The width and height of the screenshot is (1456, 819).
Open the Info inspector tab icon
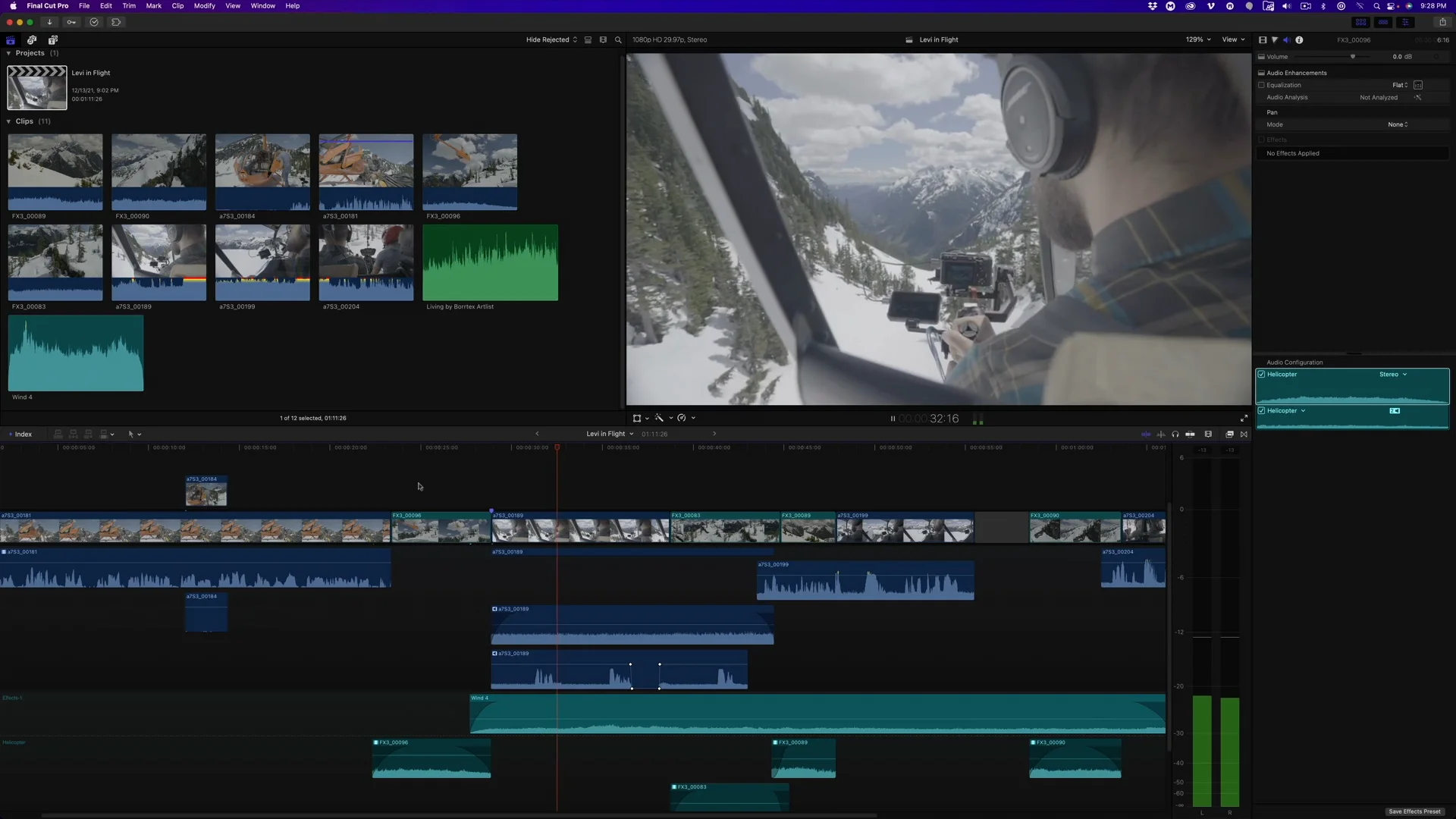click(1299, 40)
